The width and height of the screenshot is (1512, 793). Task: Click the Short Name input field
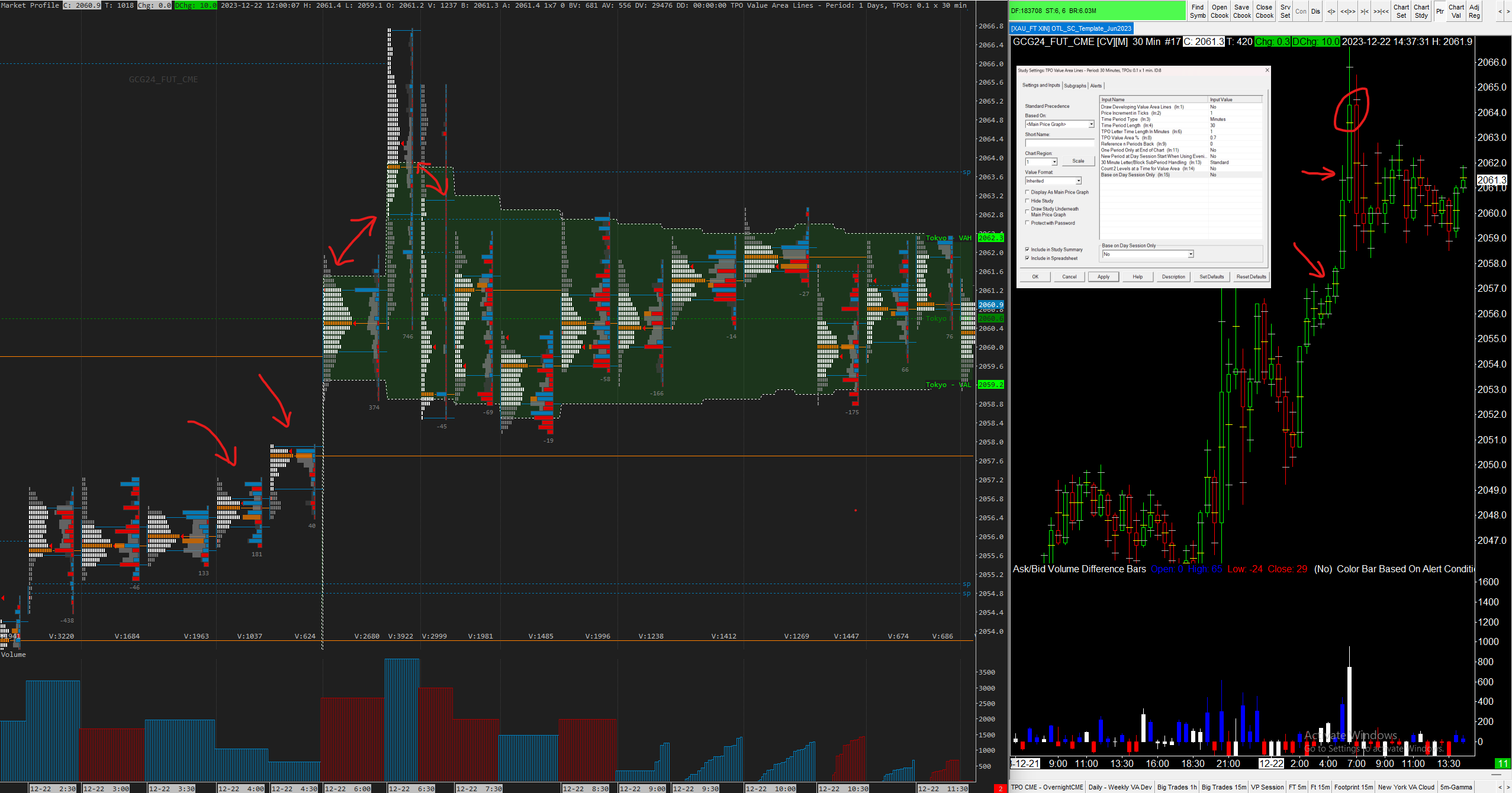coord(1060,143)
